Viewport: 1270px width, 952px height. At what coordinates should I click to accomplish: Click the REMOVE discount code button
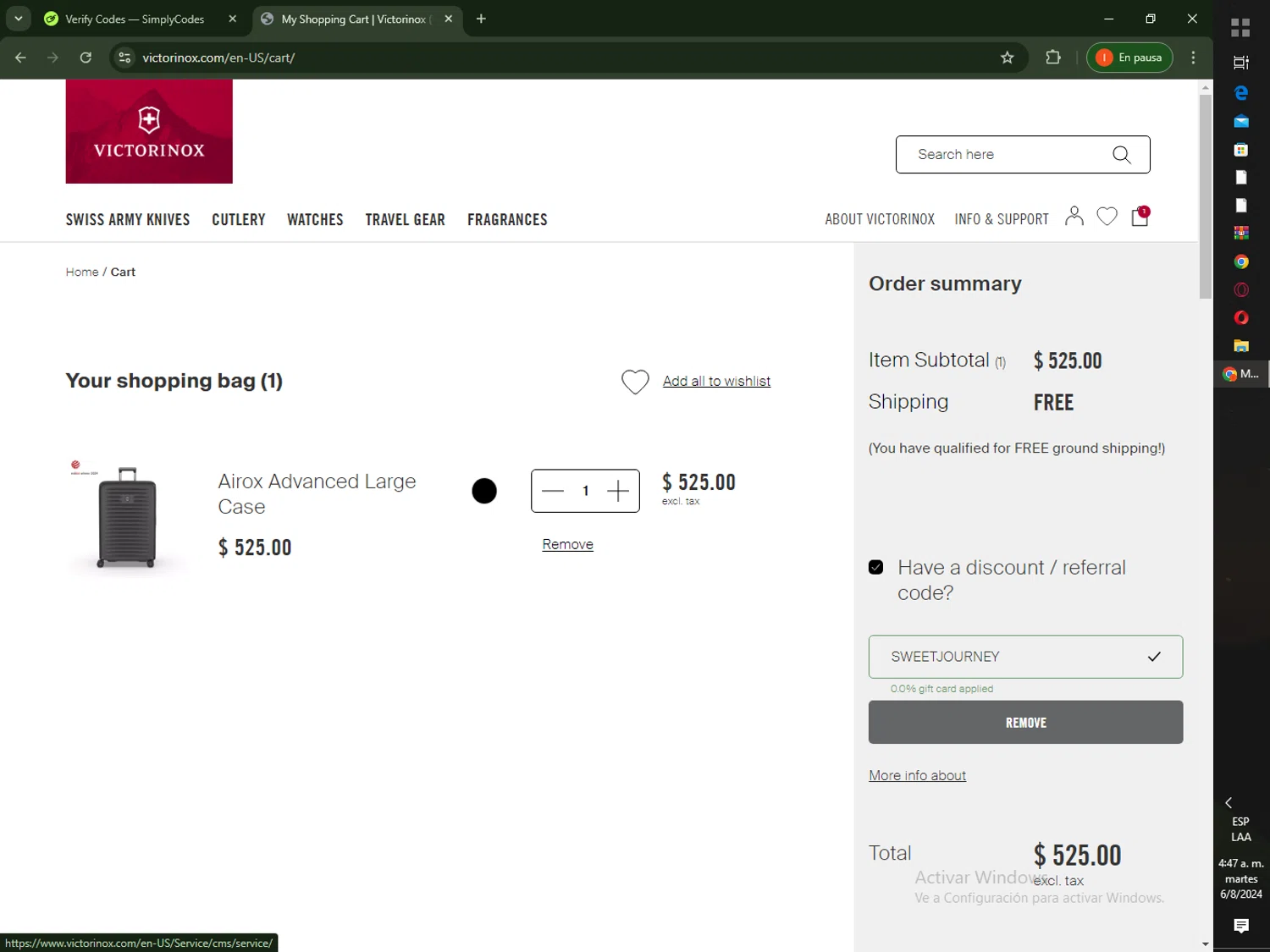(x=1025, y=723)
